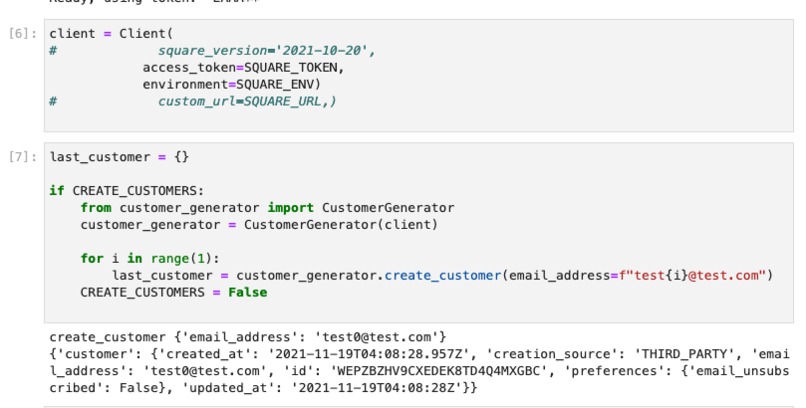Place cursor on access_token=SQUARE_TOKEN line
The image size is (806, 408).
click(243, 68)
